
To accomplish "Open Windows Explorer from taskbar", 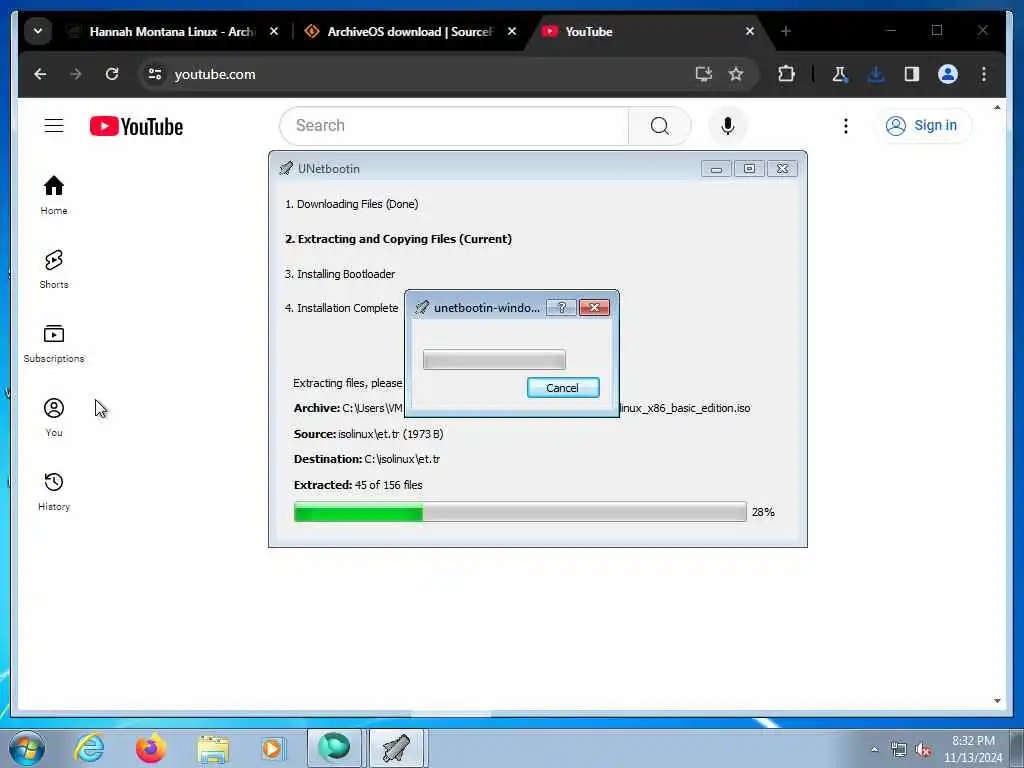I will tap(213, 748).
